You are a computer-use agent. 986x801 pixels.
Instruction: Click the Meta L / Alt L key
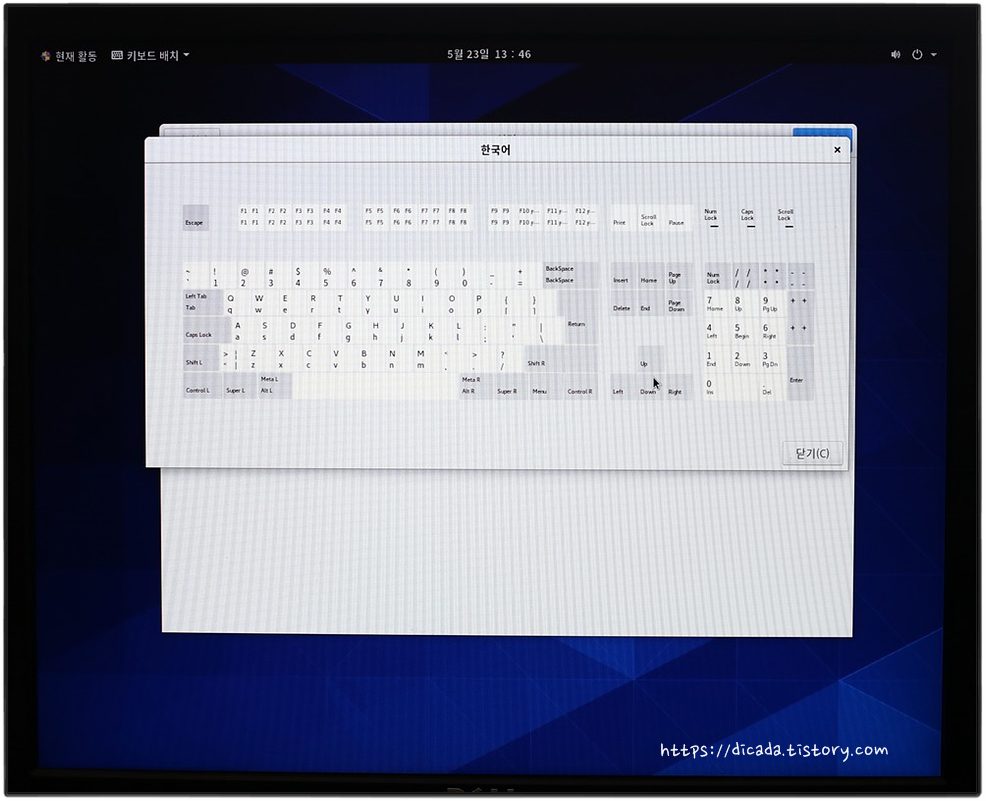(x=275, y=385)
